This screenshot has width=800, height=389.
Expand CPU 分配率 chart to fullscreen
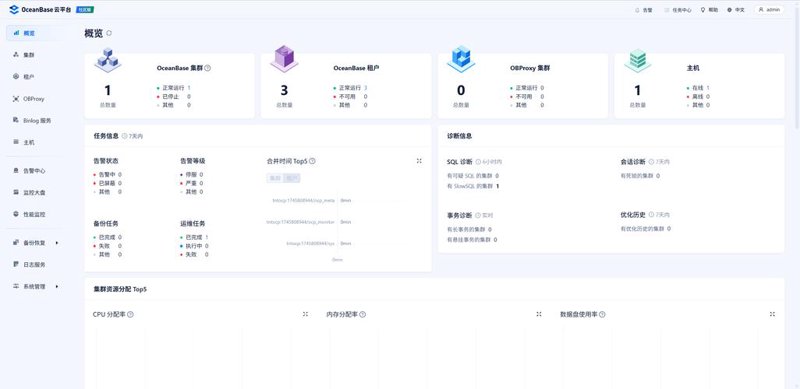point(305,314)
